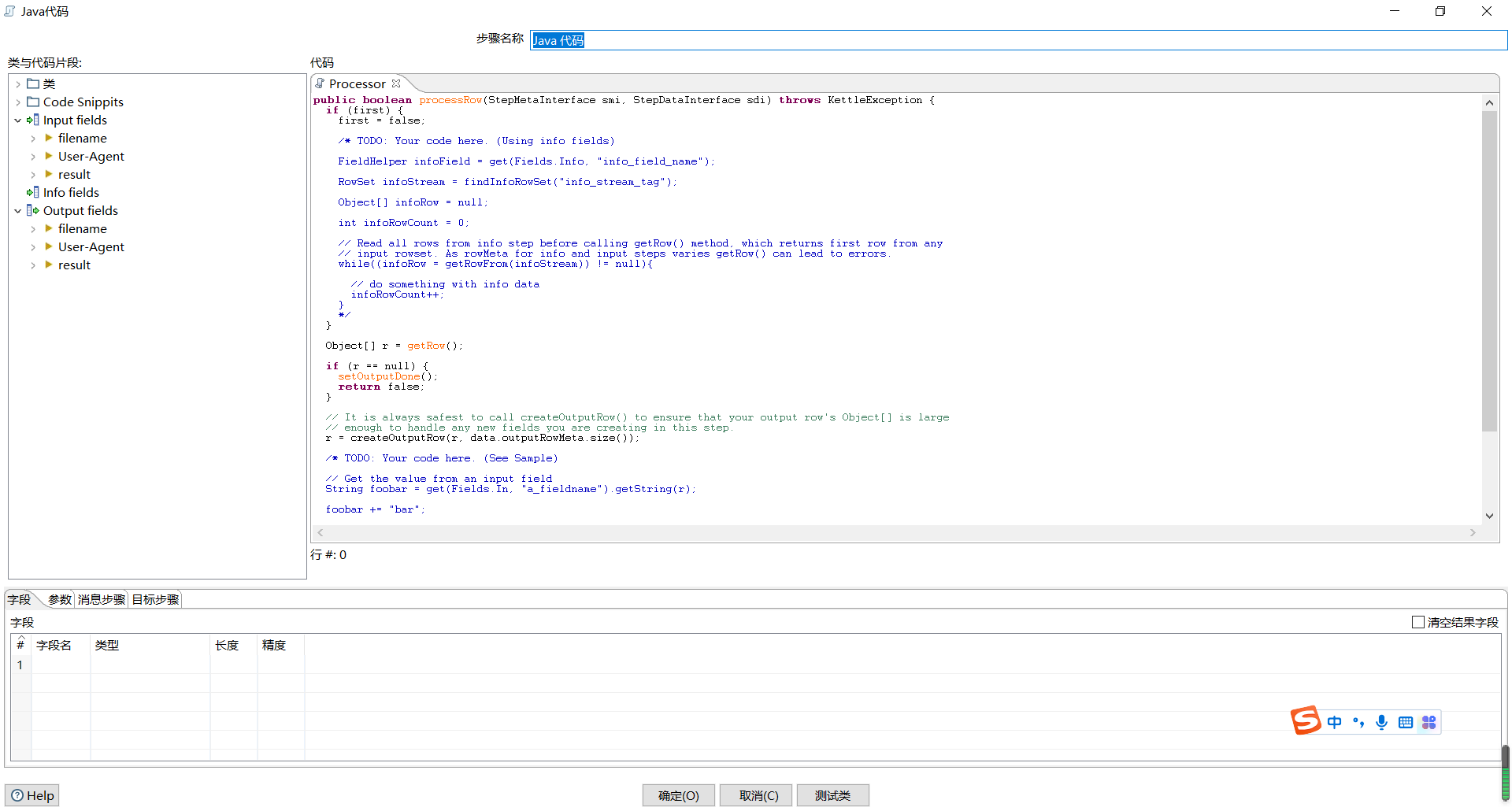Expand result under Input fields
This screenshot has width=1512, height=811.
pos(33,175)
